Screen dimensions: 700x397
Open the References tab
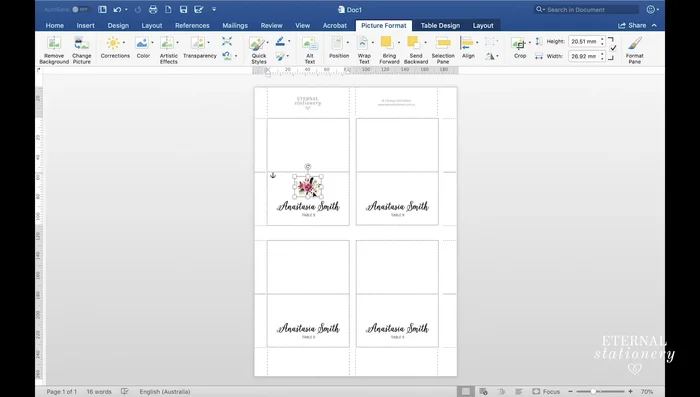tap(192, 25)
